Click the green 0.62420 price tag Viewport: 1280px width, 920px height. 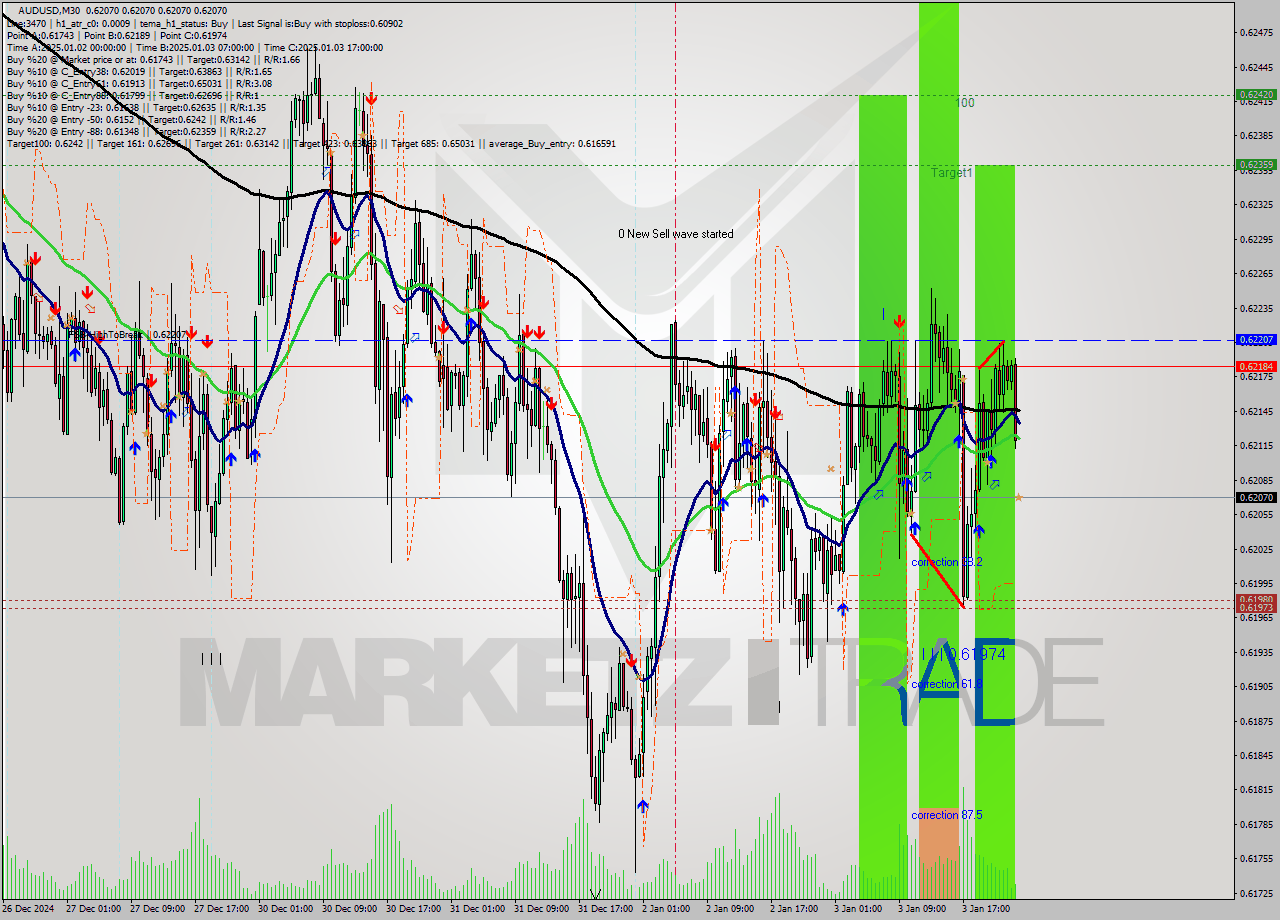point(1256,96)
